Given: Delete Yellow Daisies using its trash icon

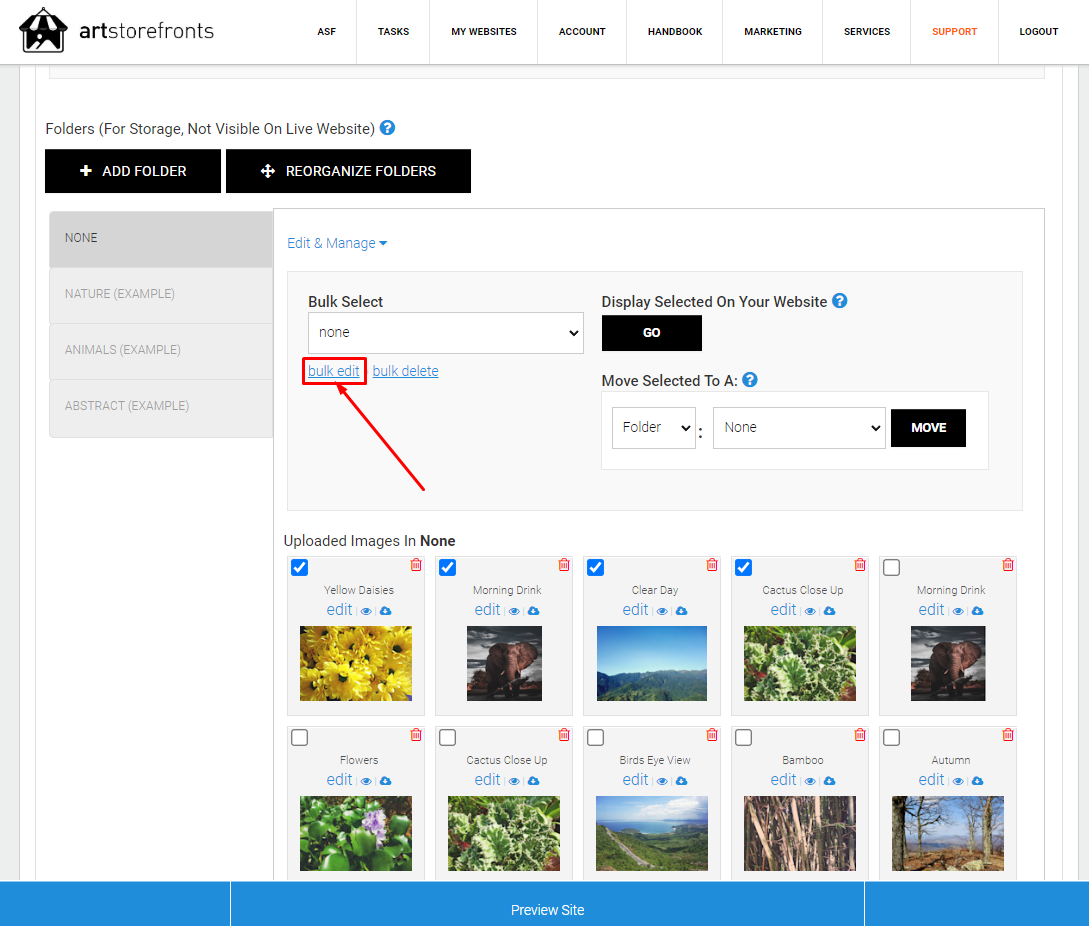Looking at the screenshot, I should [416, 565].
